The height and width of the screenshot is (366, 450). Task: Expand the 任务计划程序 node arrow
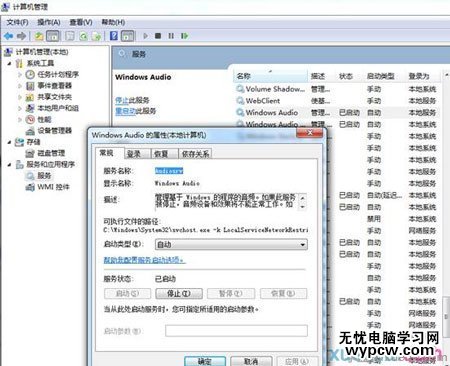[x=20, y=74]
